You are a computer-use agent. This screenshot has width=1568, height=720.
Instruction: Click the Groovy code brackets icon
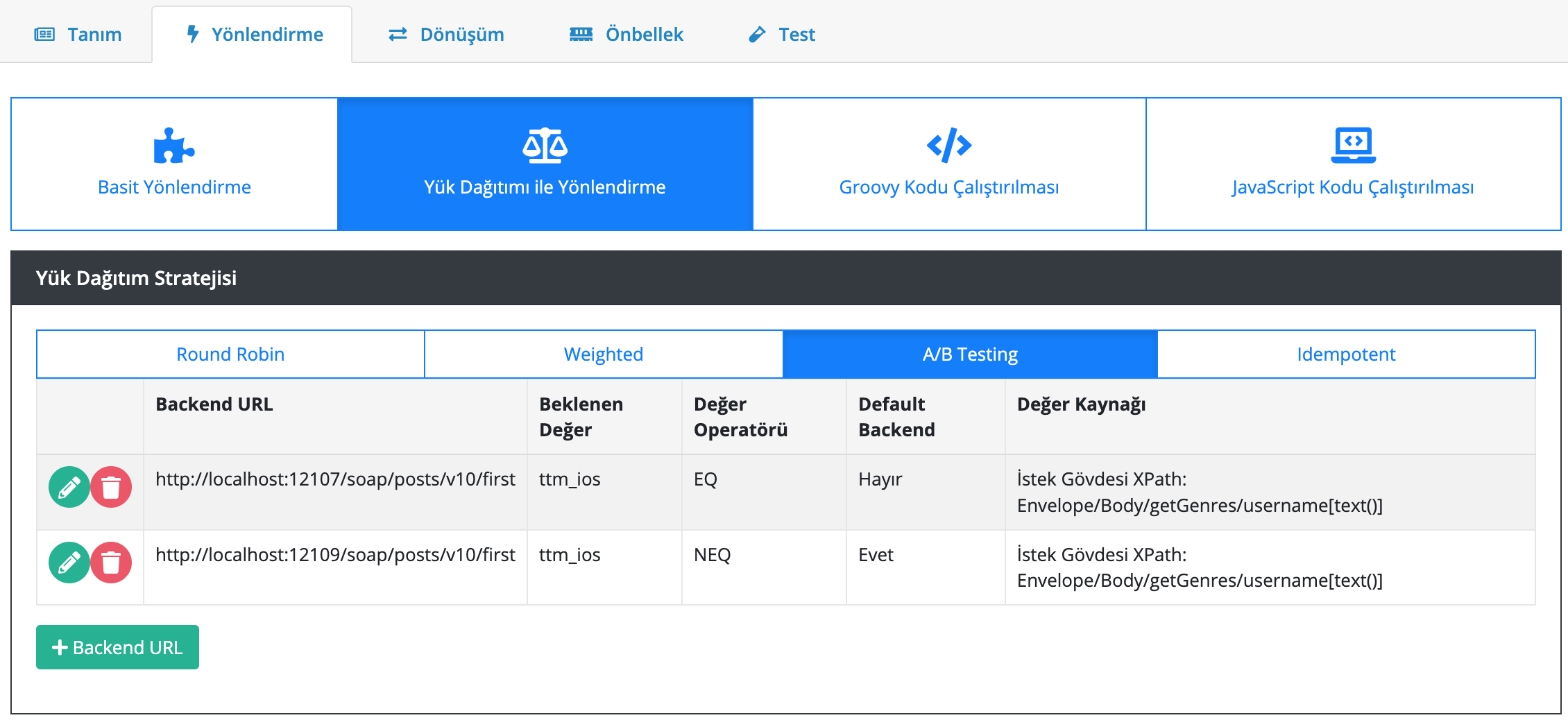click(x=949, y=146)
